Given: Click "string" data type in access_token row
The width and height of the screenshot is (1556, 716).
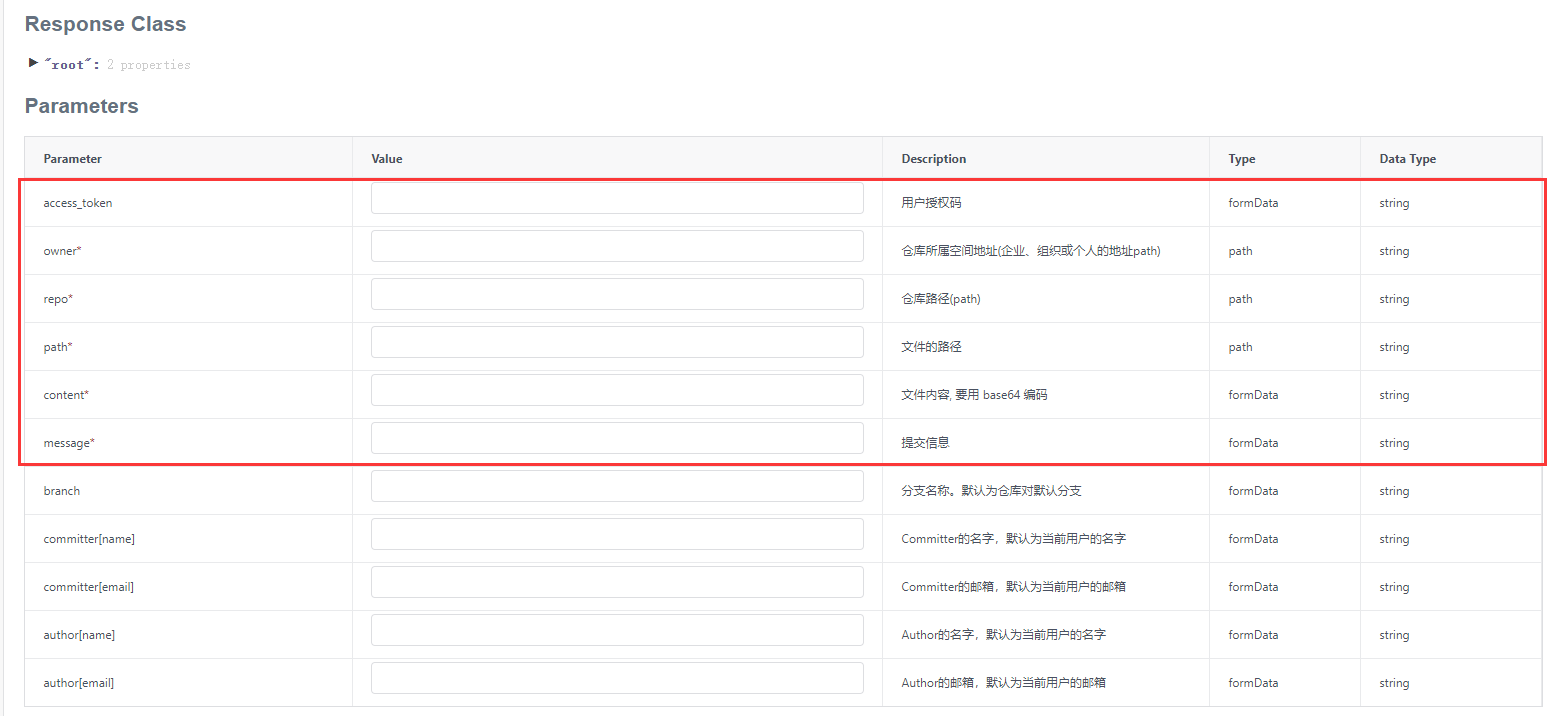Looking at the screenshot, I should [x=1394, y=203].
